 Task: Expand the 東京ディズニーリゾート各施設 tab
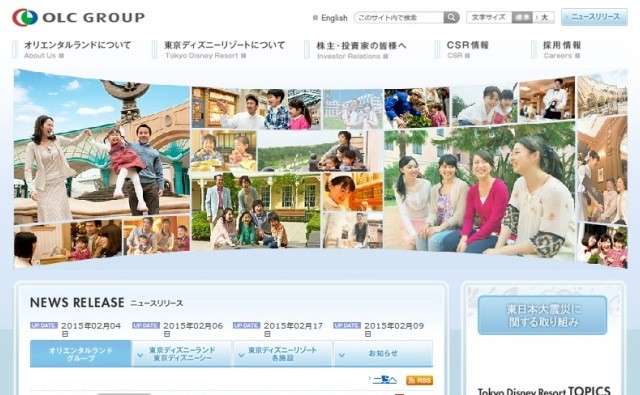[283, 354]
